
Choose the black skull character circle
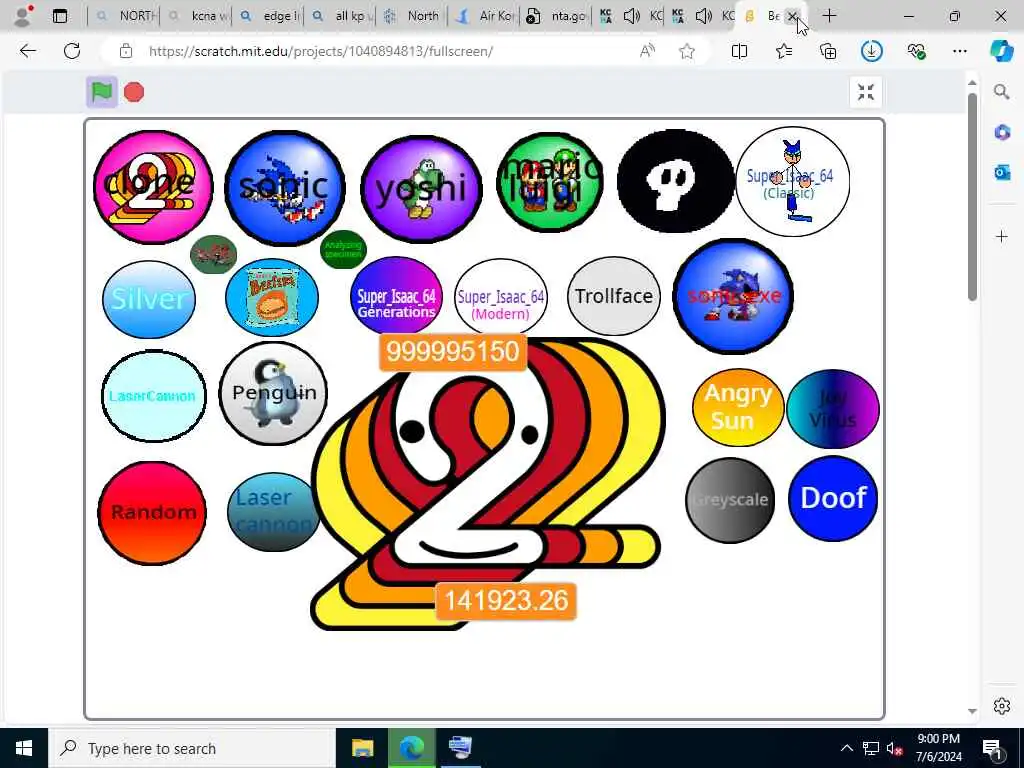point(676,181)
